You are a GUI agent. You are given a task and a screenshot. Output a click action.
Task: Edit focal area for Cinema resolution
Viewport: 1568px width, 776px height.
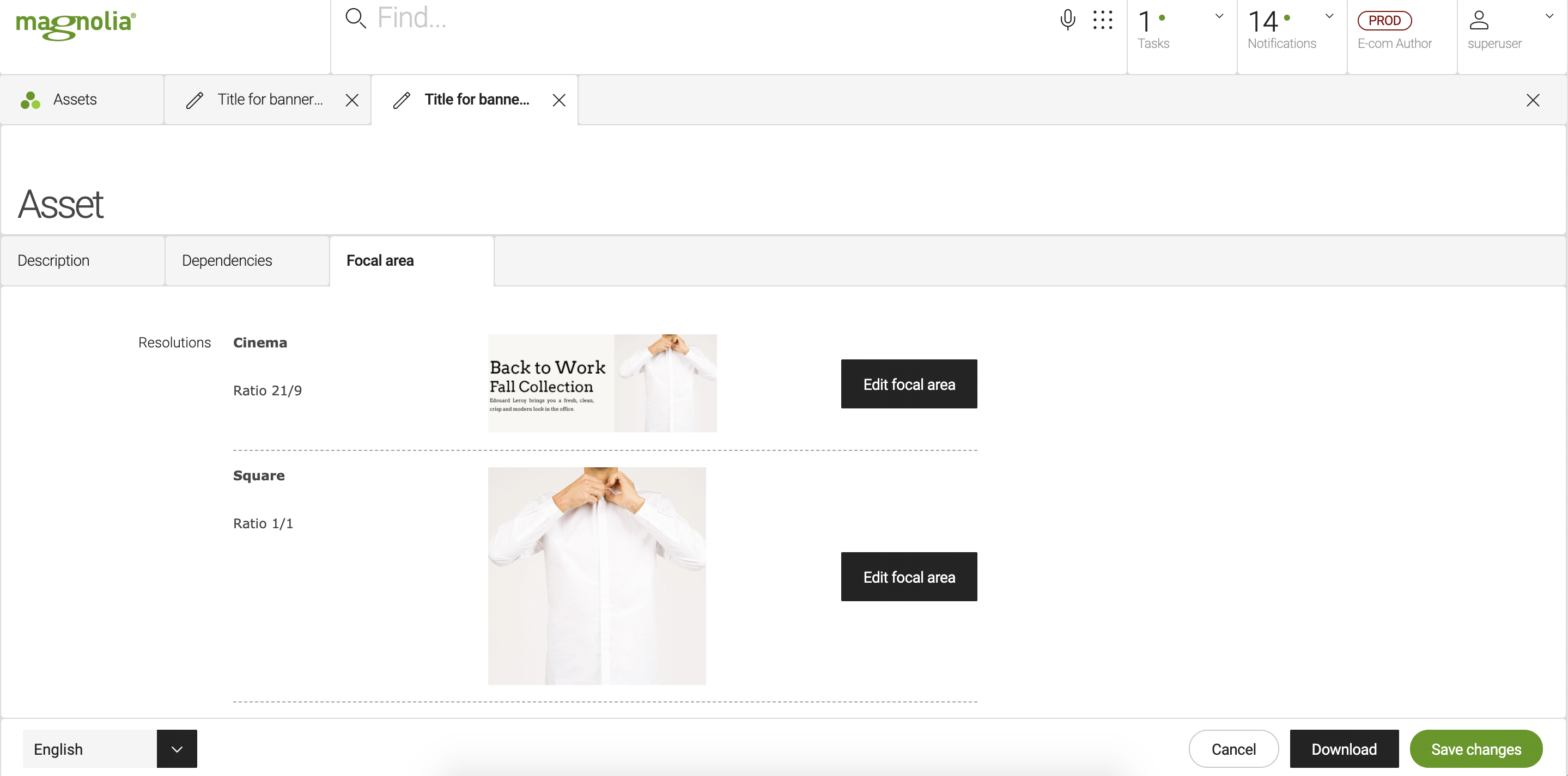908,384
